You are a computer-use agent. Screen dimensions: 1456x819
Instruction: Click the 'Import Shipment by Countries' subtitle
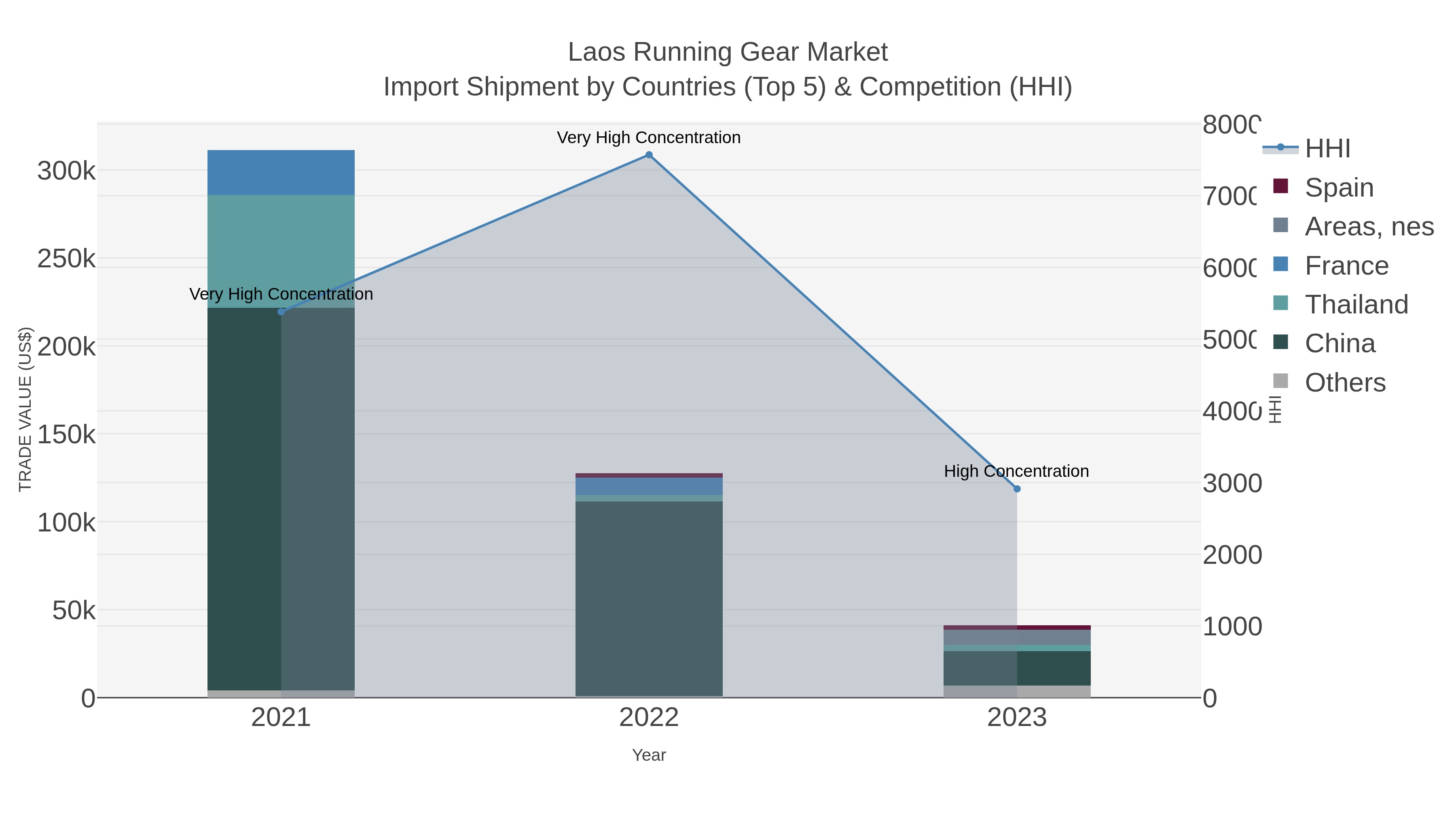[728, 87]
